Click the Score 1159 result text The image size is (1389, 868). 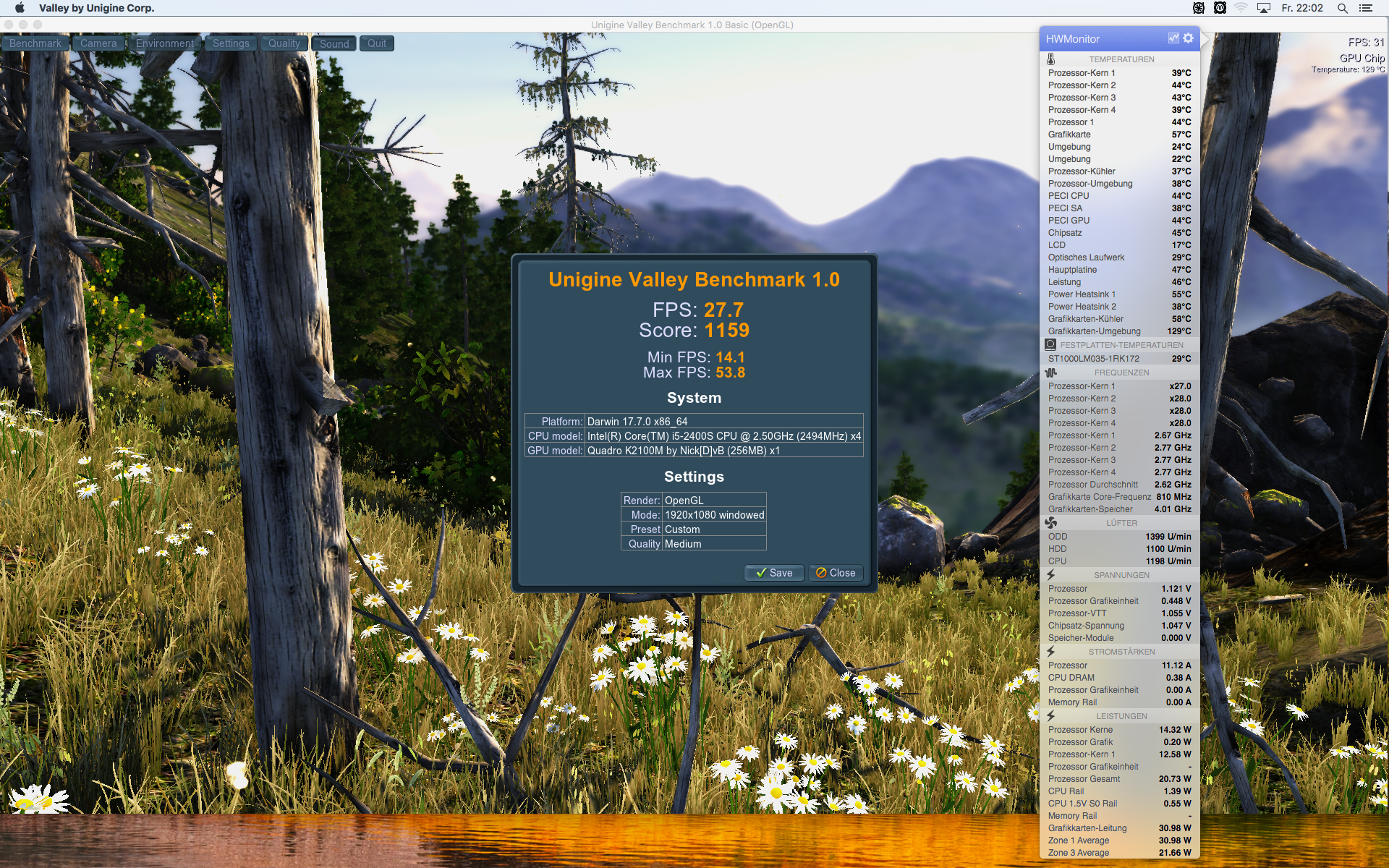click(x=694, y=331)
